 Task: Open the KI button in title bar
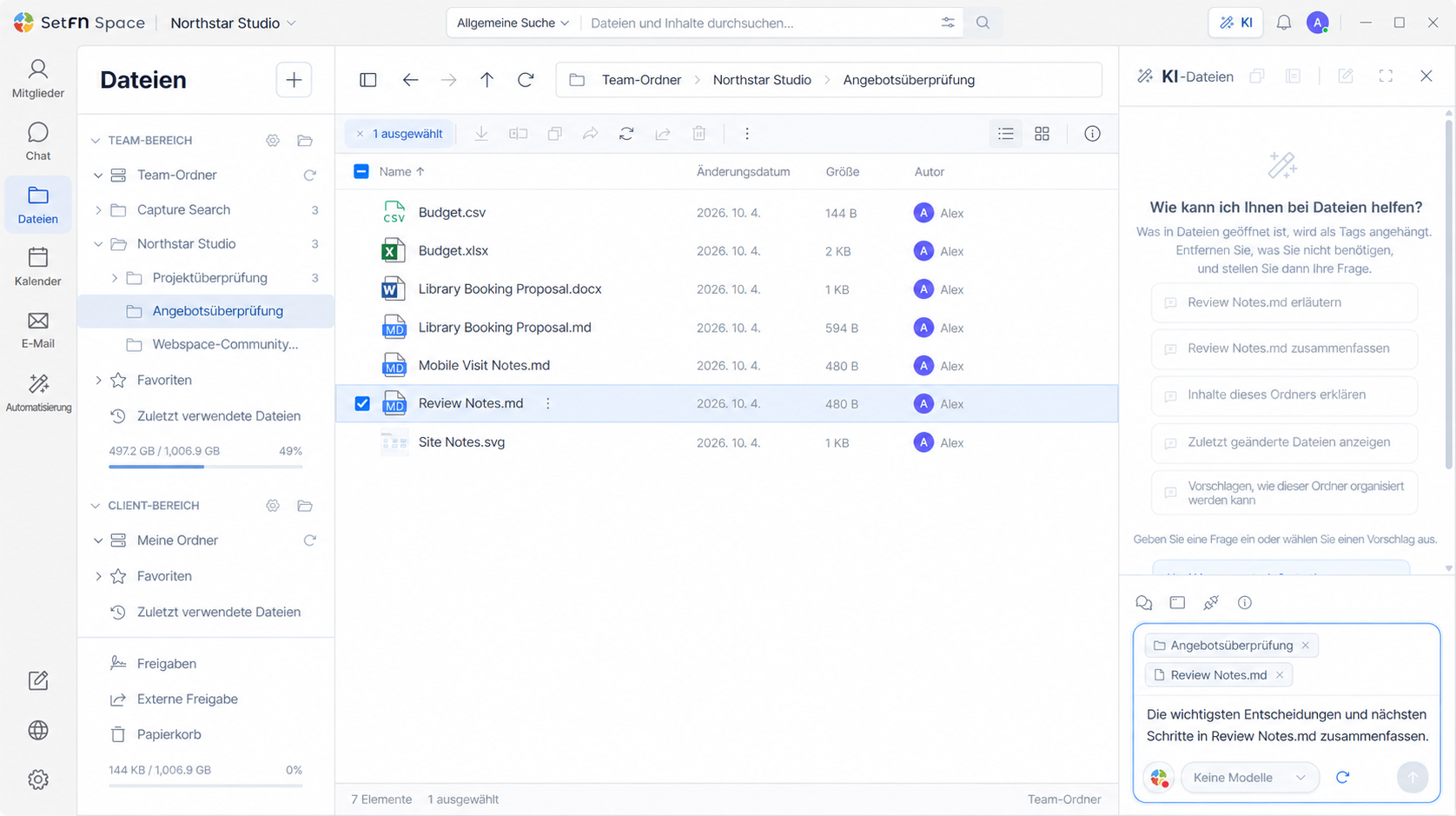pyautogui.click(x=1236, y=23)
